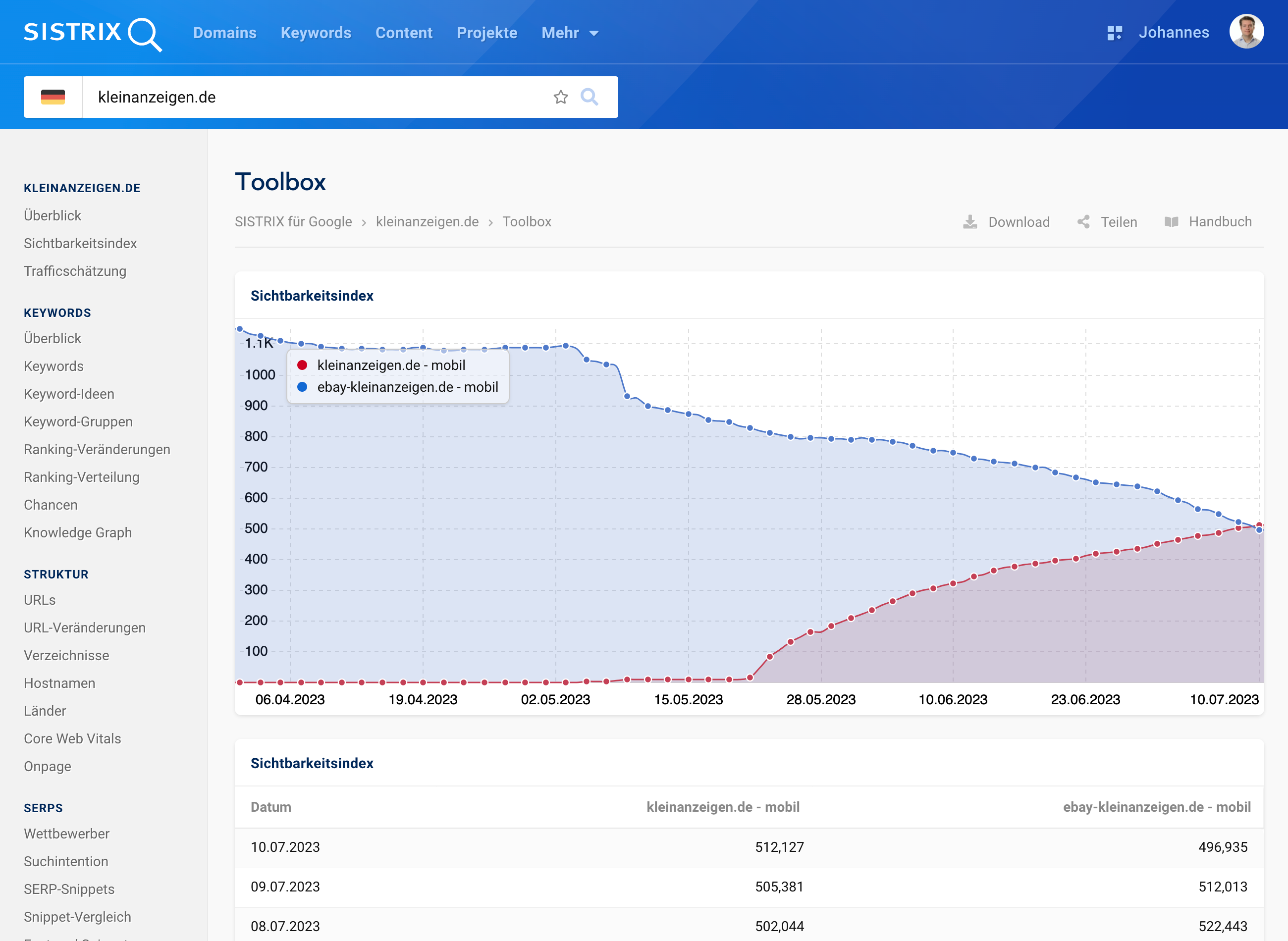Click the Handbuch book icon
Viewport: 1288px width, 941px height.
click(x=1171, y=222)
